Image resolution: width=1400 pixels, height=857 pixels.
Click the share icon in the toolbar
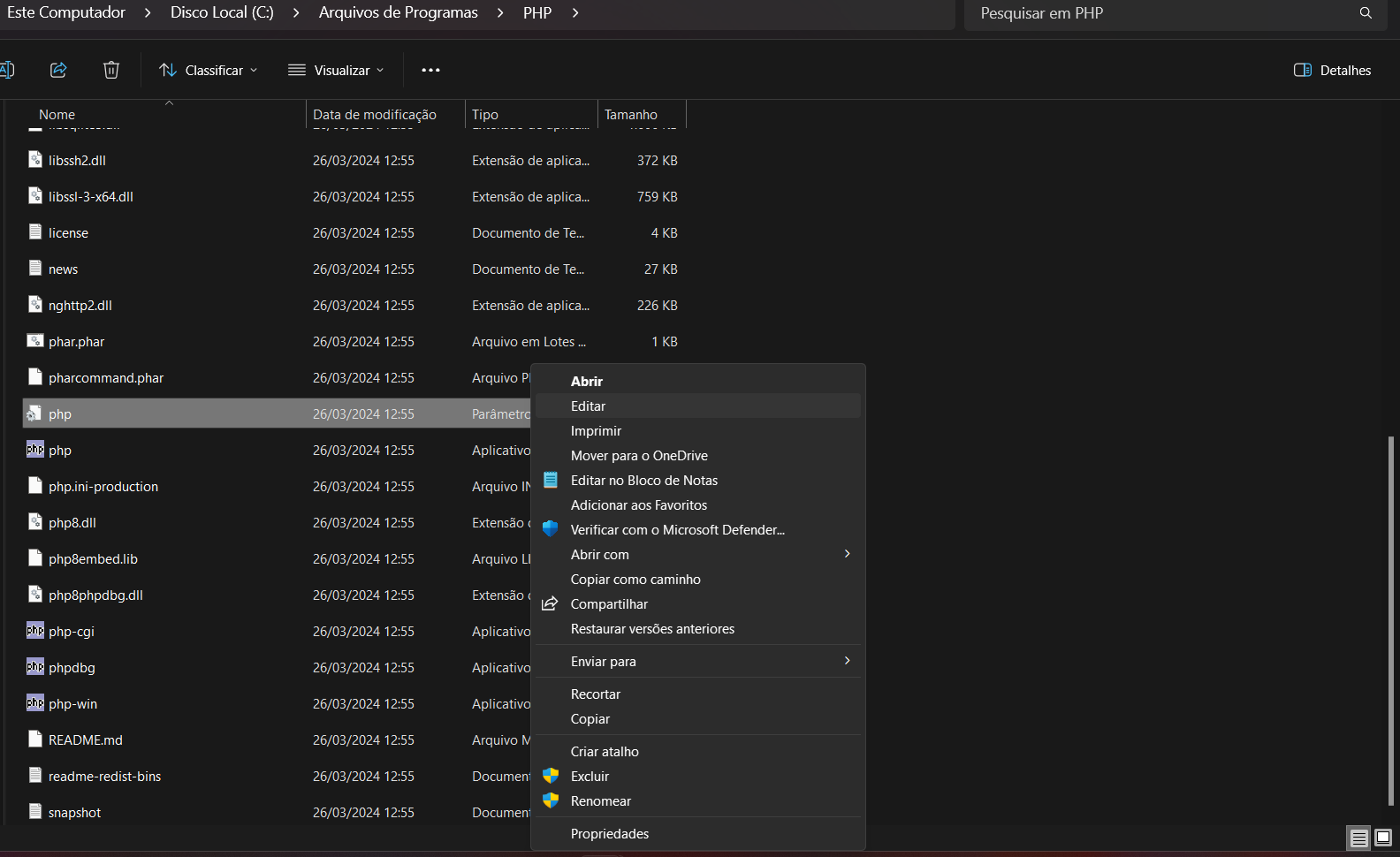click(x=58, y=70)
